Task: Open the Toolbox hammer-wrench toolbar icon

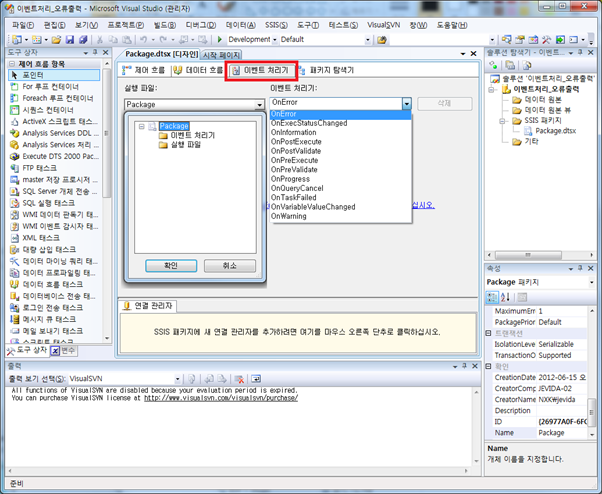Action: [x=546, y=40]
